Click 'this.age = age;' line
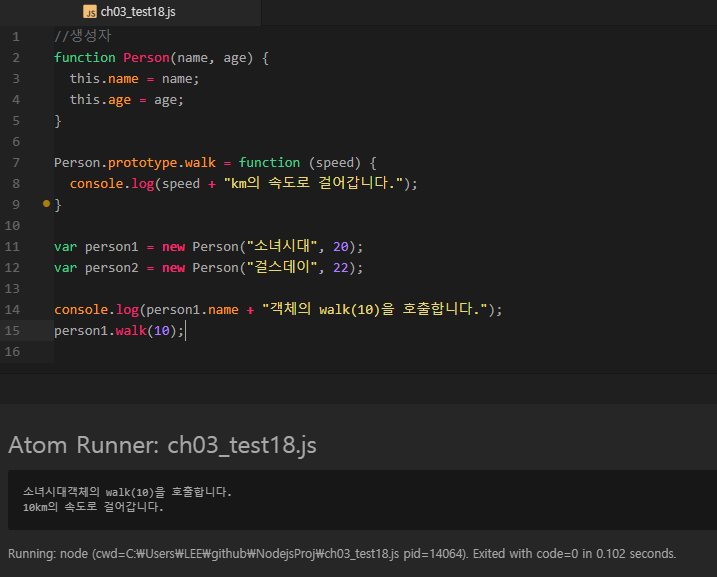This screenshot has height=577, width=717. coord(127,100)
